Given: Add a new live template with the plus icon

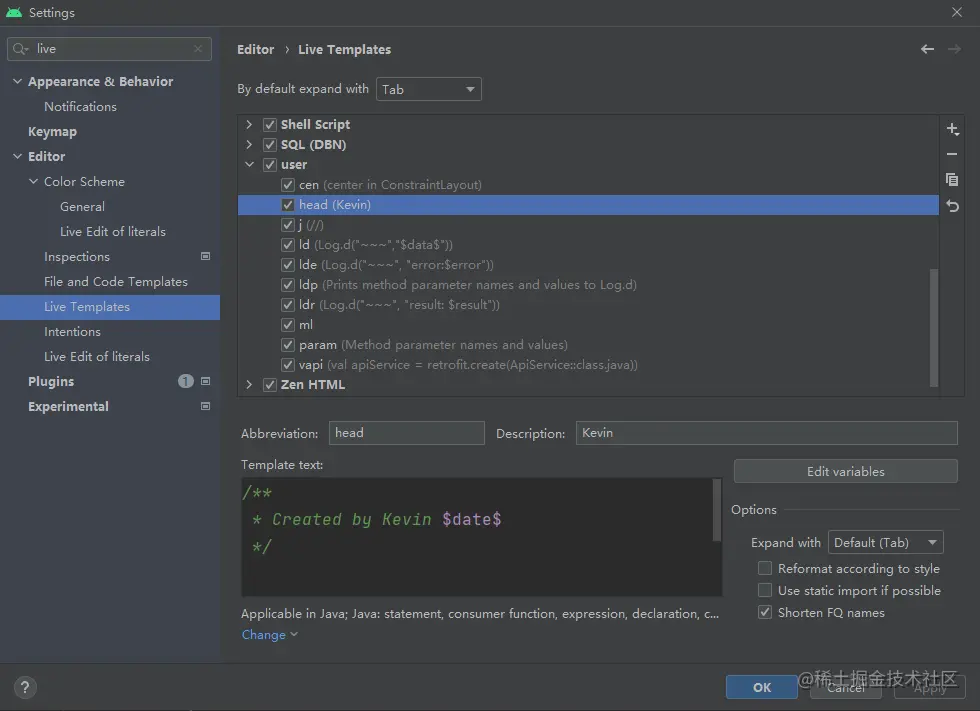Looking at the screenshot, I should (952, 129).
